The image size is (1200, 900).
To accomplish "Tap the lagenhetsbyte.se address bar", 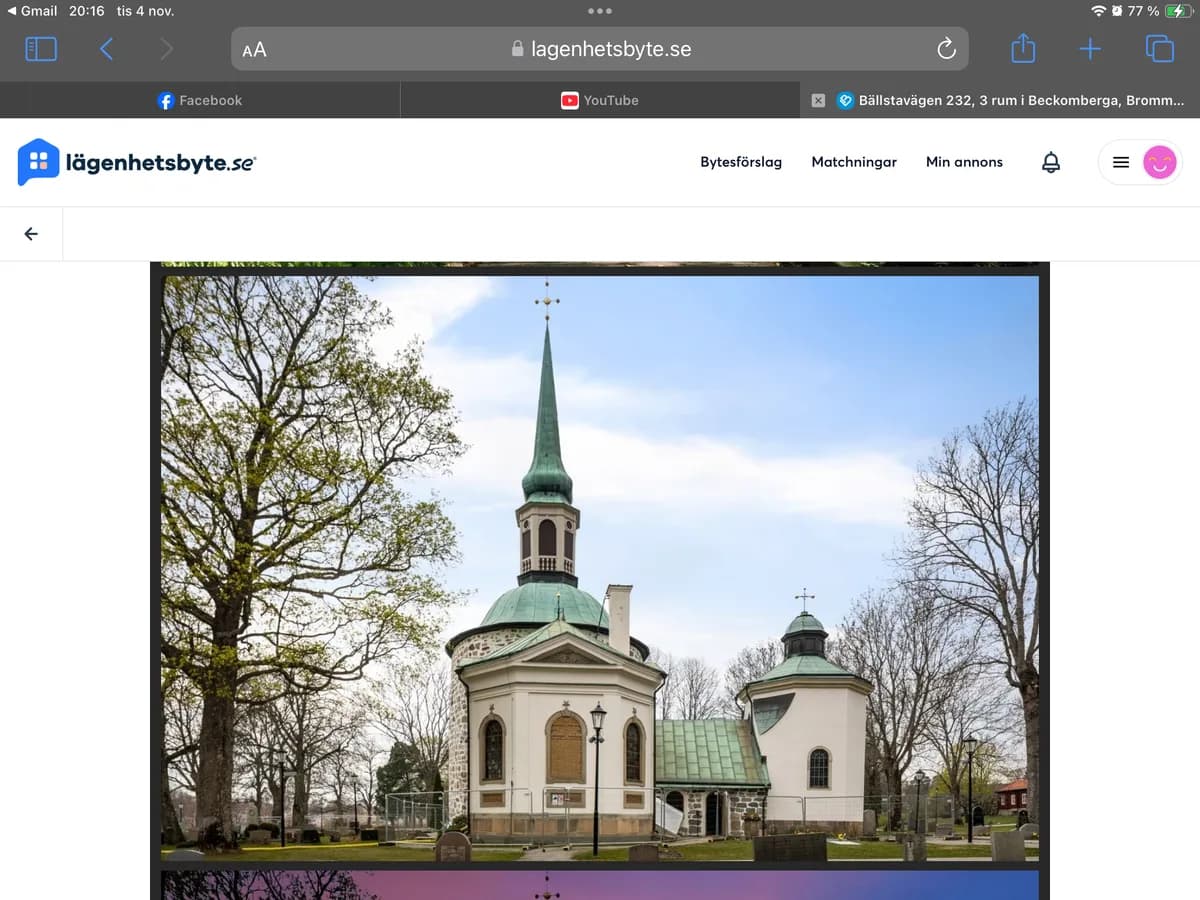I will [600, 49].
